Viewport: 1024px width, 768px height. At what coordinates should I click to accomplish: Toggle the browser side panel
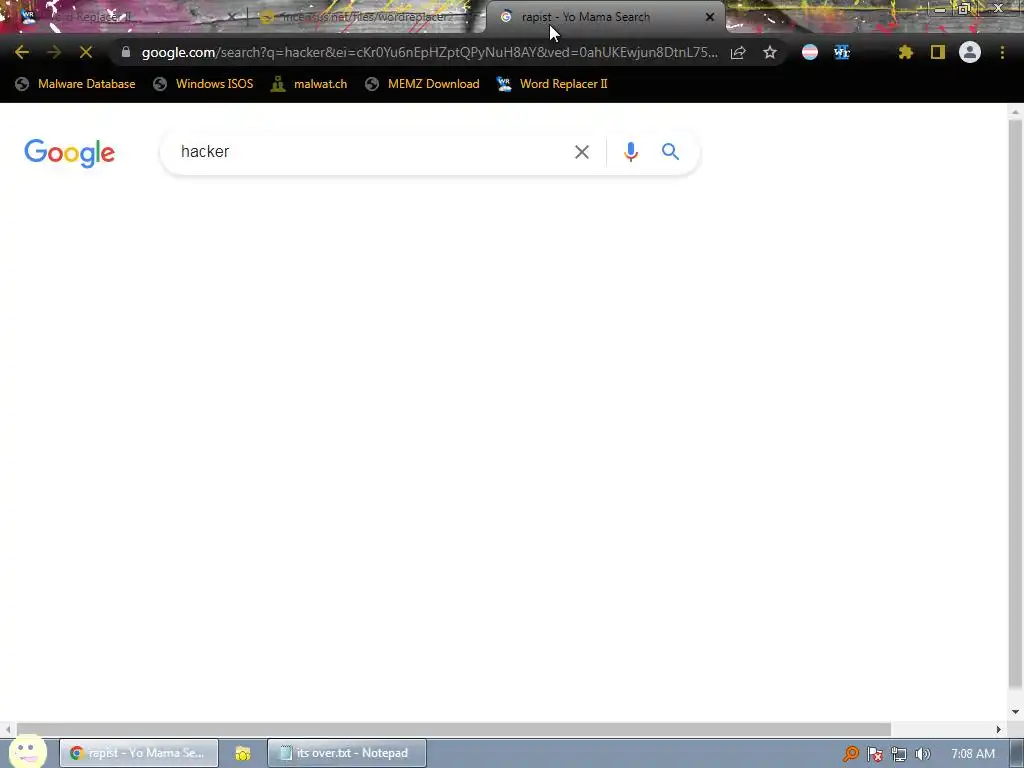coord(938,52)
